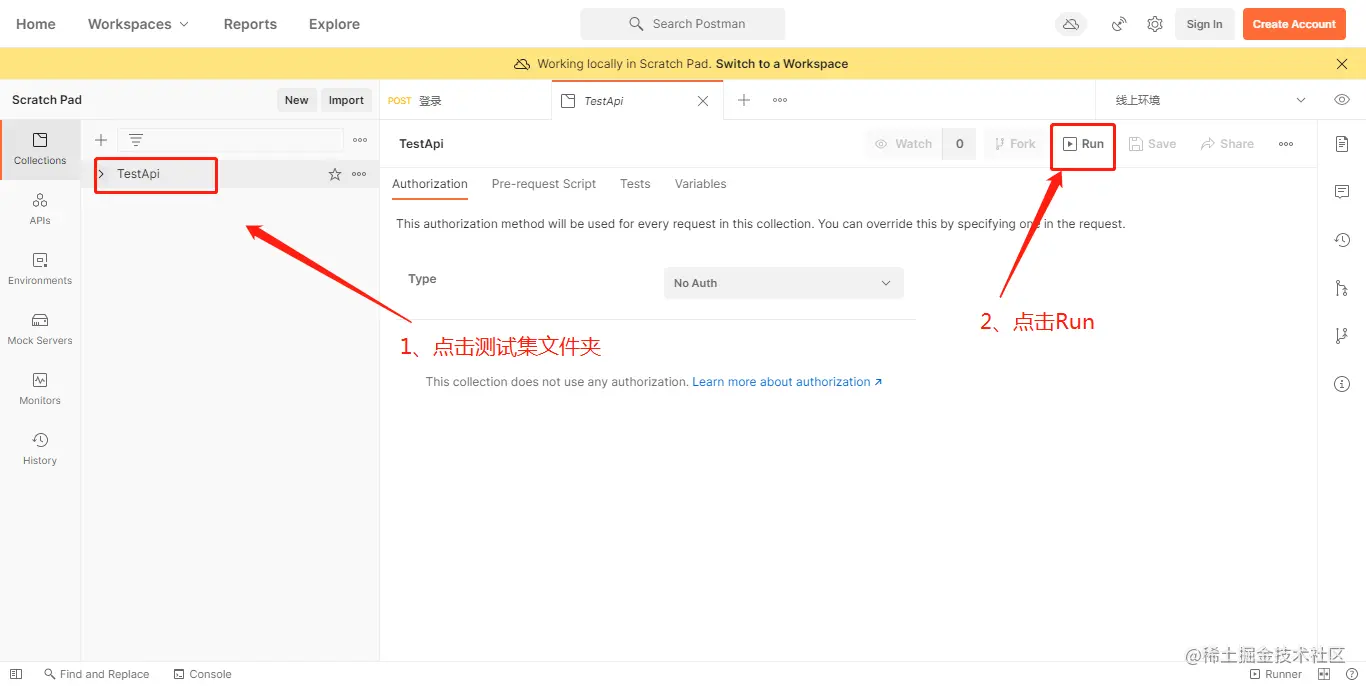The height and width of the screenshot is (686, 1366).
Task: Click the Search Postman field
Action: 683,24
